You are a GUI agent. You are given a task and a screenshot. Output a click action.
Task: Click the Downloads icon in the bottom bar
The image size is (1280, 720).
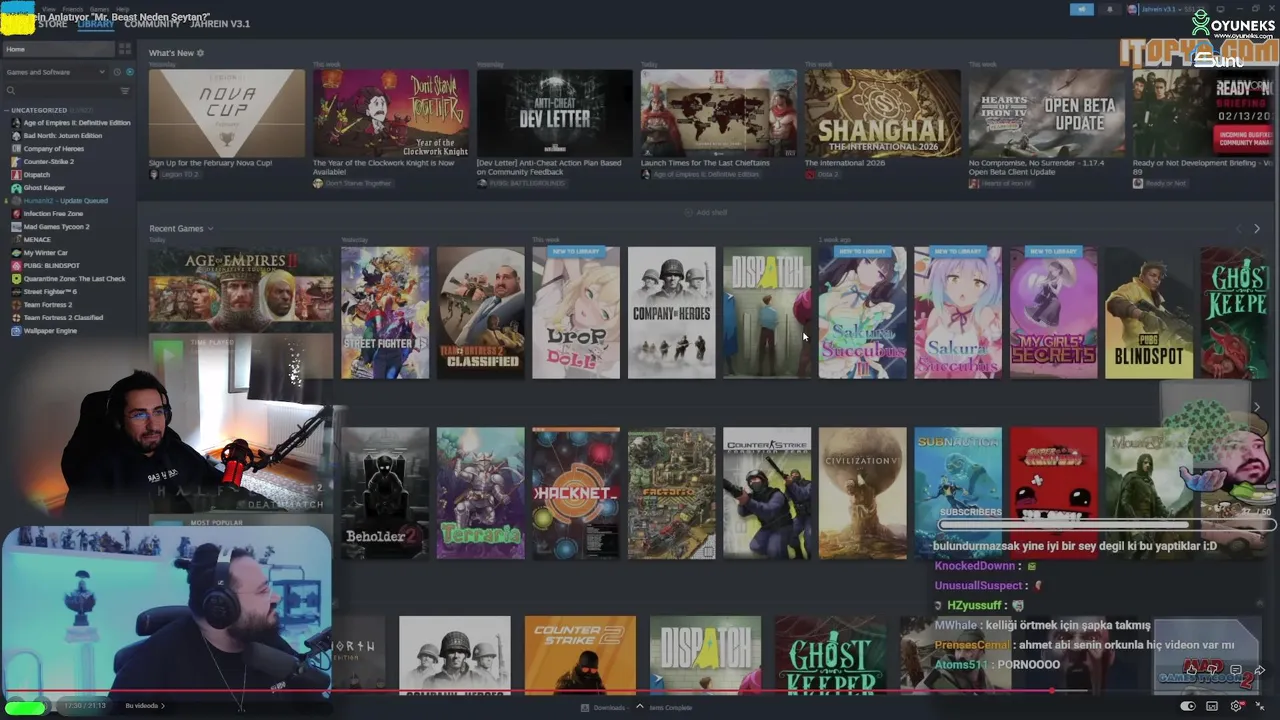[x=585, y=708]
